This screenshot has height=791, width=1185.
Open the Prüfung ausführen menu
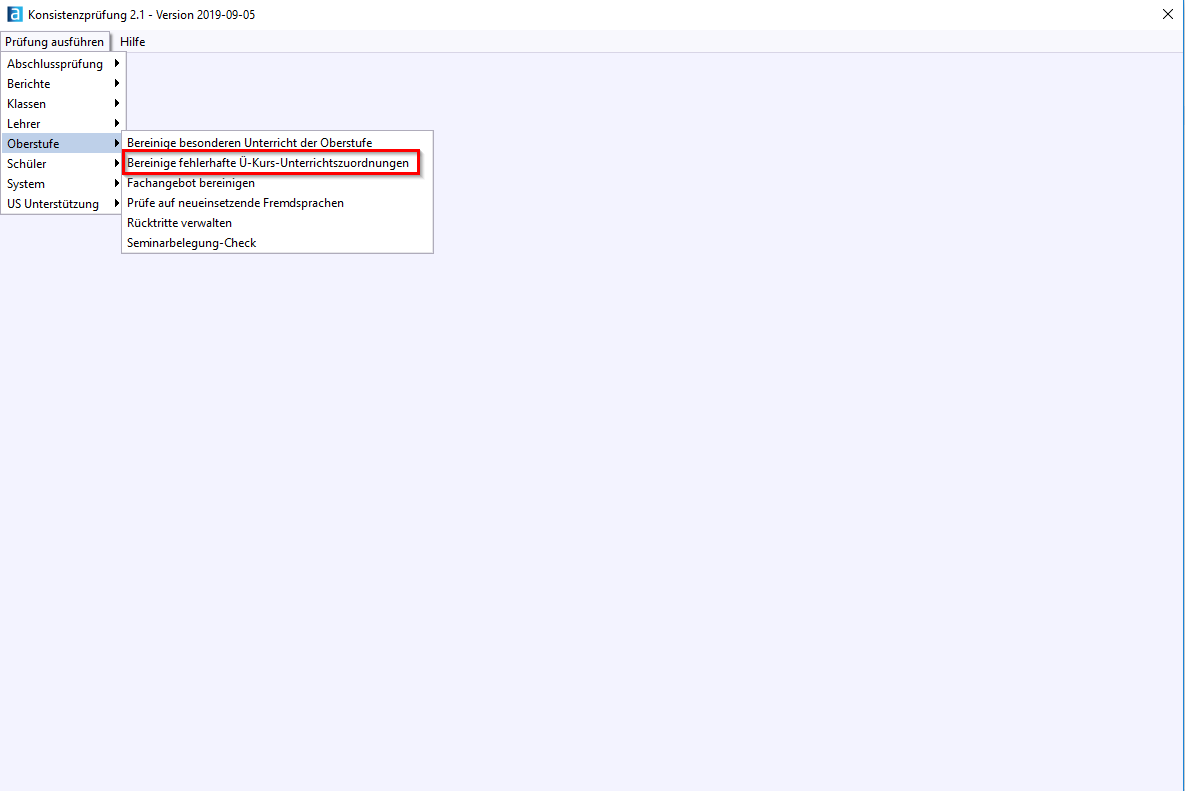(54, 42)
